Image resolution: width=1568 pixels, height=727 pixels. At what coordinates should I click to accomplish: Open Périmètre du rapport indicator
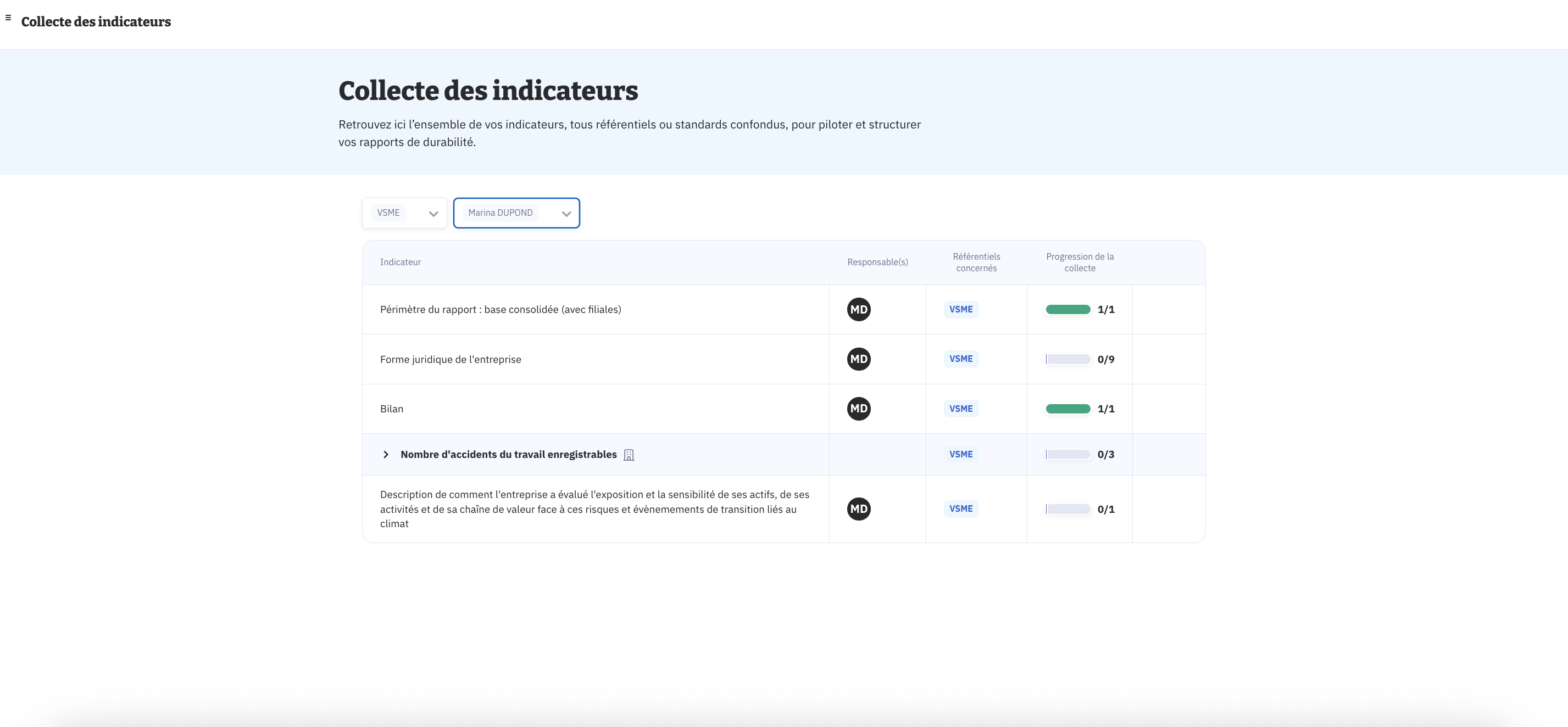pos(501,310)
